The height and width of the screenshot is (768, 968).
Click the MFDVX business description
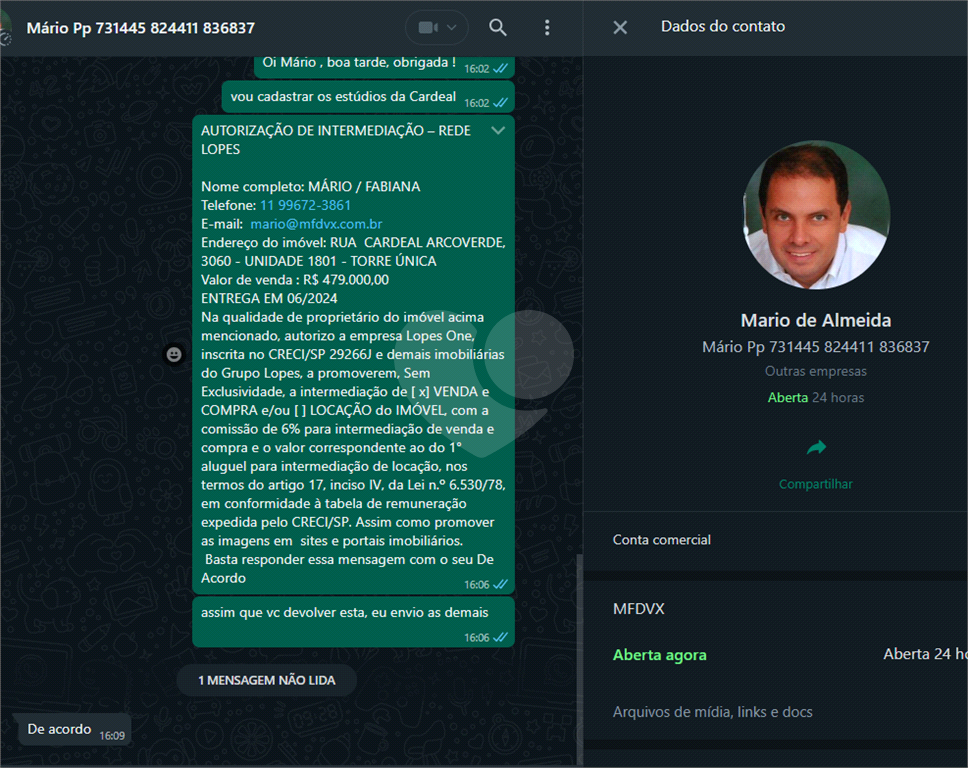(638, 609)
